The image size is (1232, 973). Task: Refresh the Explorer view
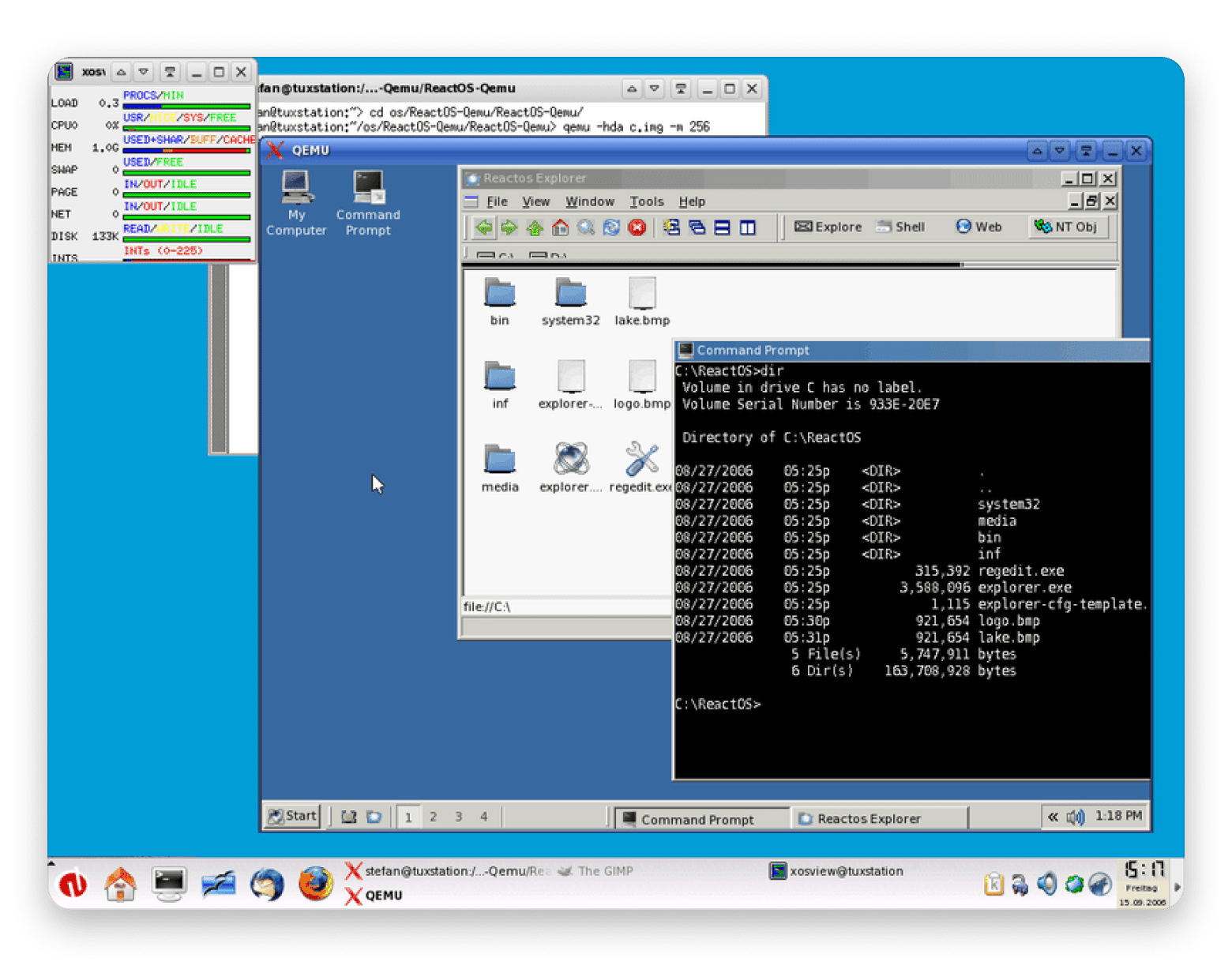(x=611, y=227)
